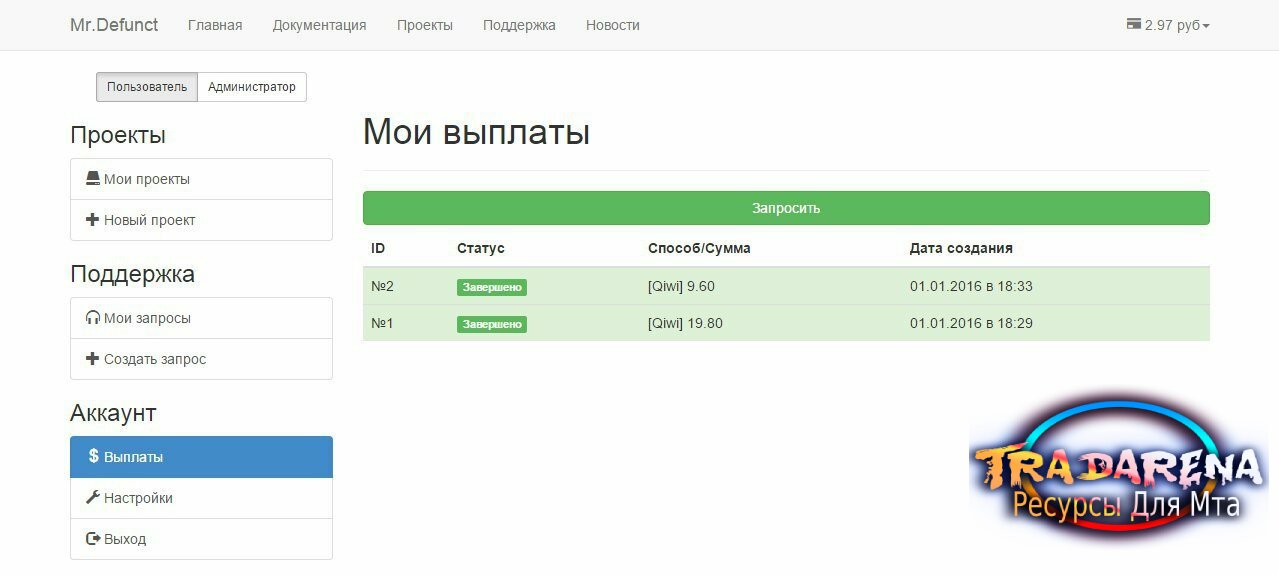The image size is (1279, 575).
Task: Open Настройки in the sidebar
Action: point(201,498)
